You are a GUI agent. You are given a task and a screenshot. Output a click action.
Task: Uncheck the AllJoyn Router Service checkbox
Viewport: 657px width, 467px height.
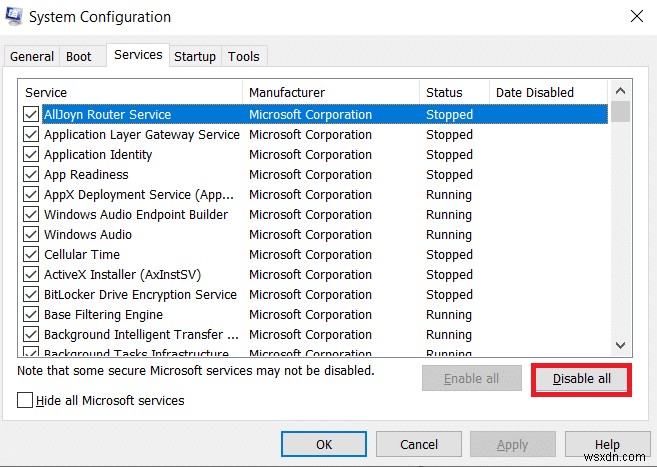point(31,115)
